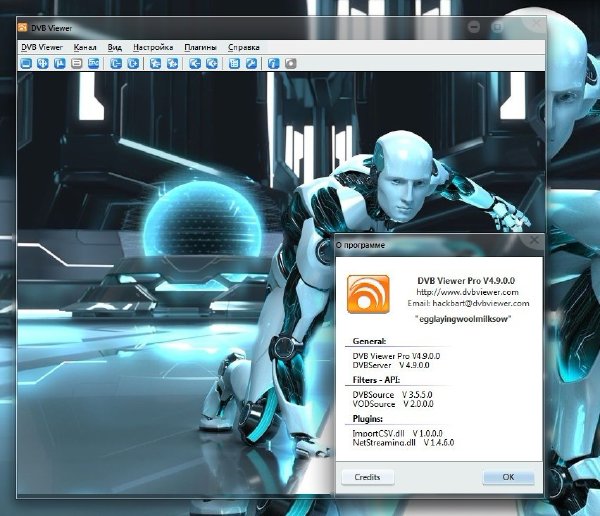
Task: Click OK in the О программе dialog
Action: 508,477
